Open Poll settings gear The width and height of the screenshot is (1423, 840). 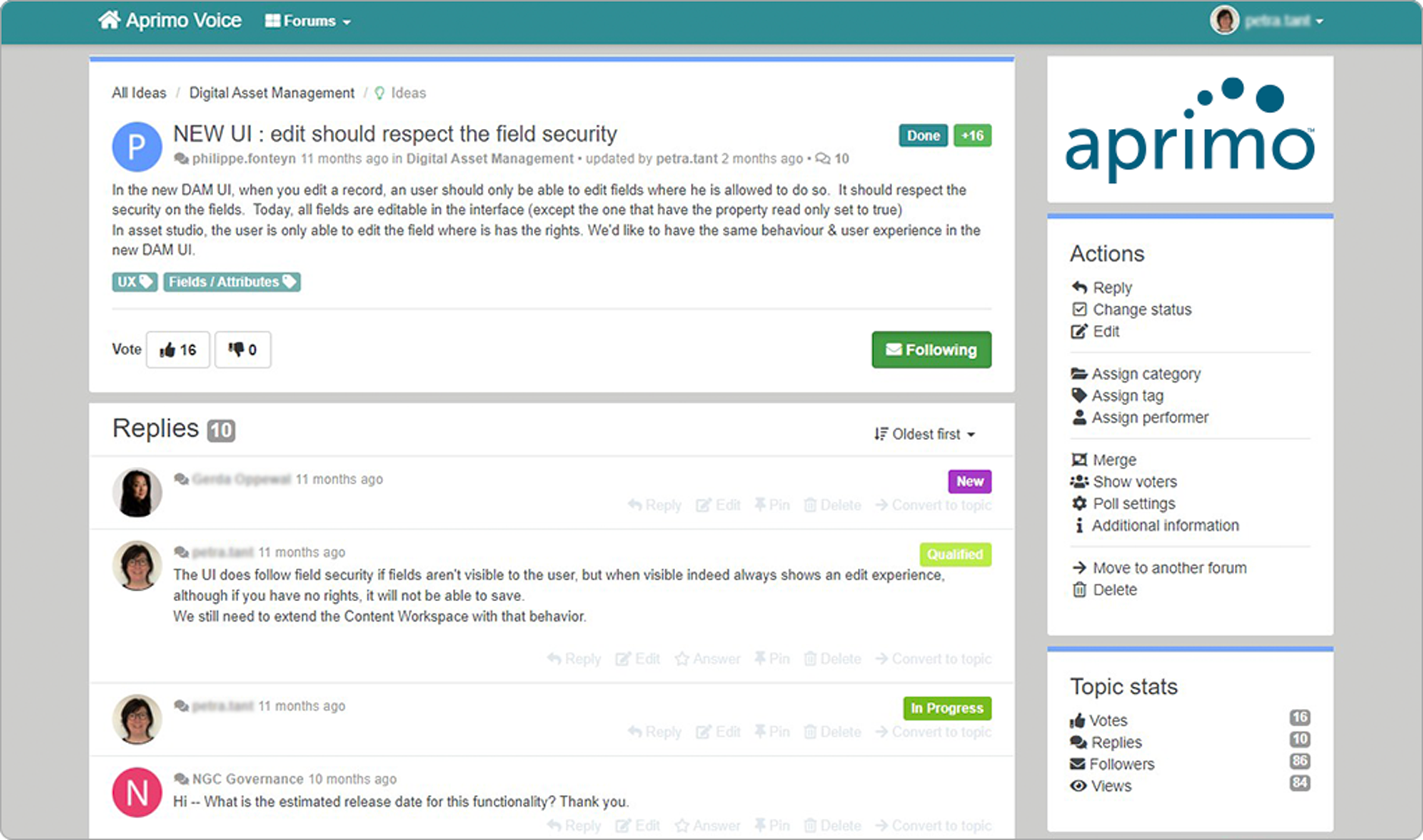coord(1123,504)
